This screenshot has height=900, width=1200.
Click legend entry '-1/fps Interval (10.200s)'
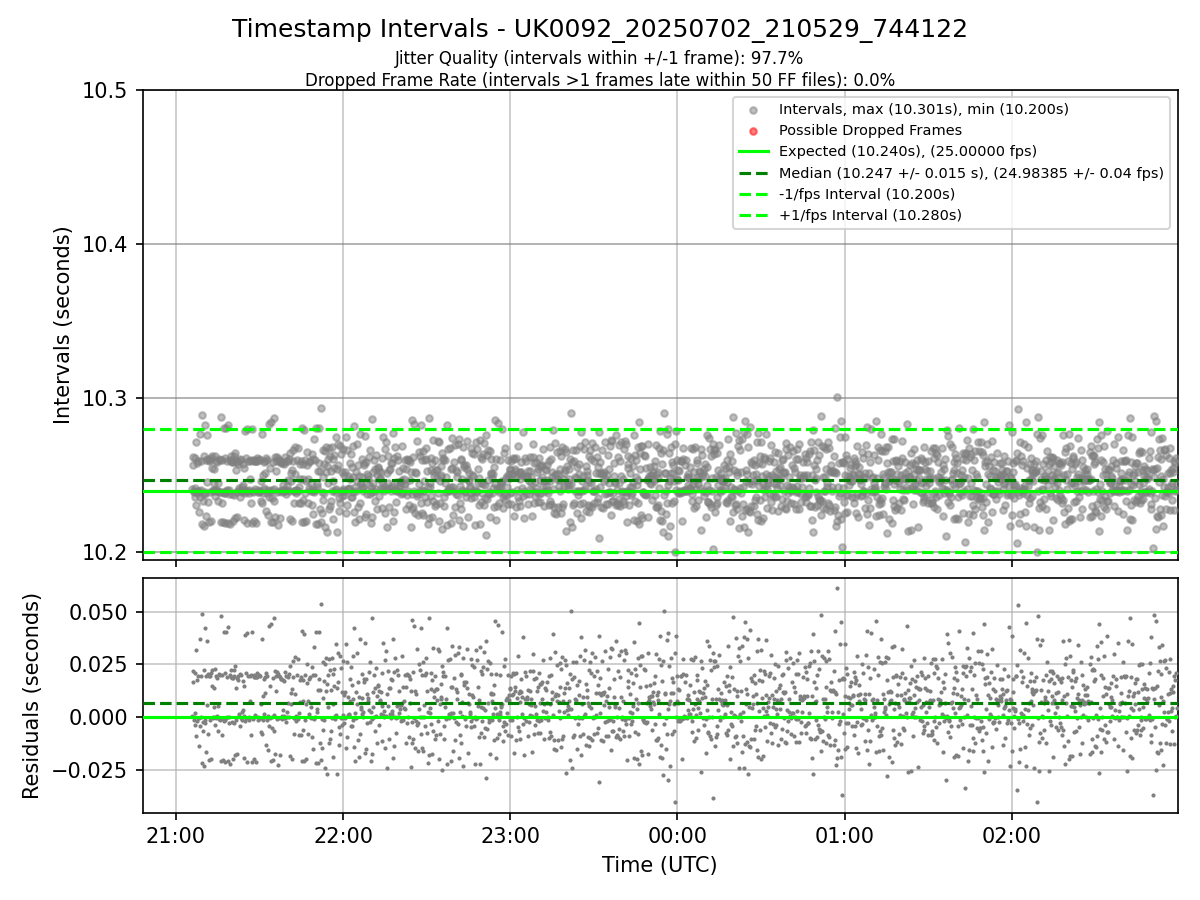coord(867,194)
